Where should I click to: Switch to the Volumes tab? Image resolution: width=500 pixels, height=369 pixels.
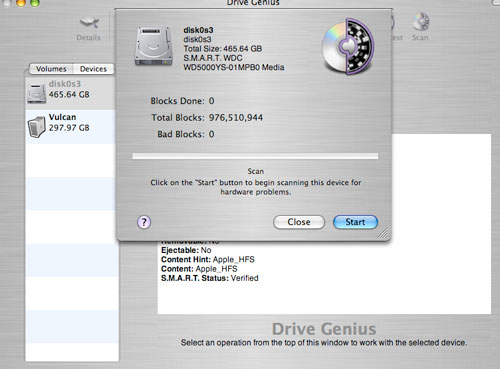(51, 69)
